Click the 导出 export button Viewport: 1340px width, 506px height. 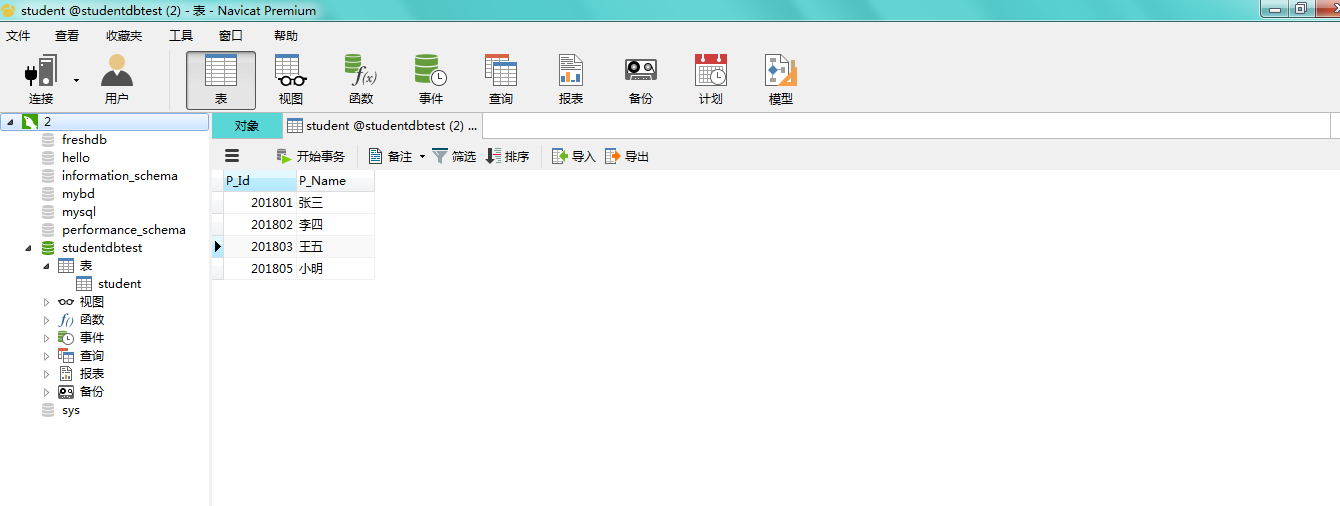[627, 156]
